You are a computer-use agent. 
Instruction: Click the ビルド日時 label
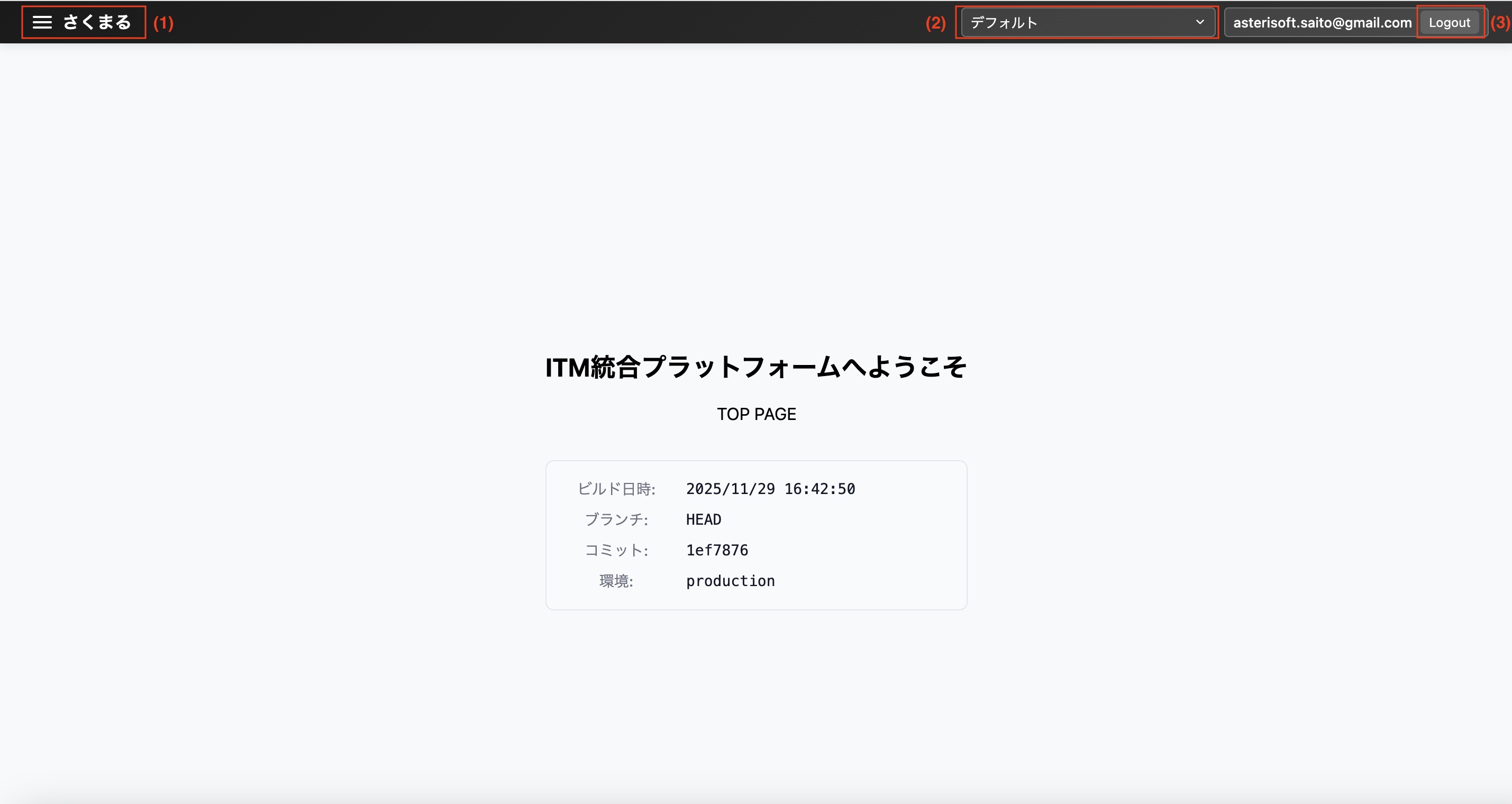click(x=616, y=489)
